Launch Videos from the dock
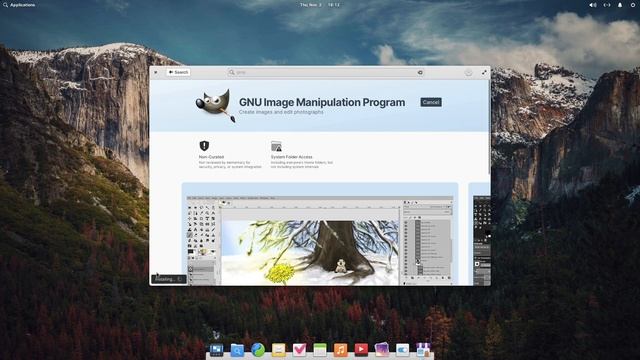640x360 pixels. pos(361,349)
